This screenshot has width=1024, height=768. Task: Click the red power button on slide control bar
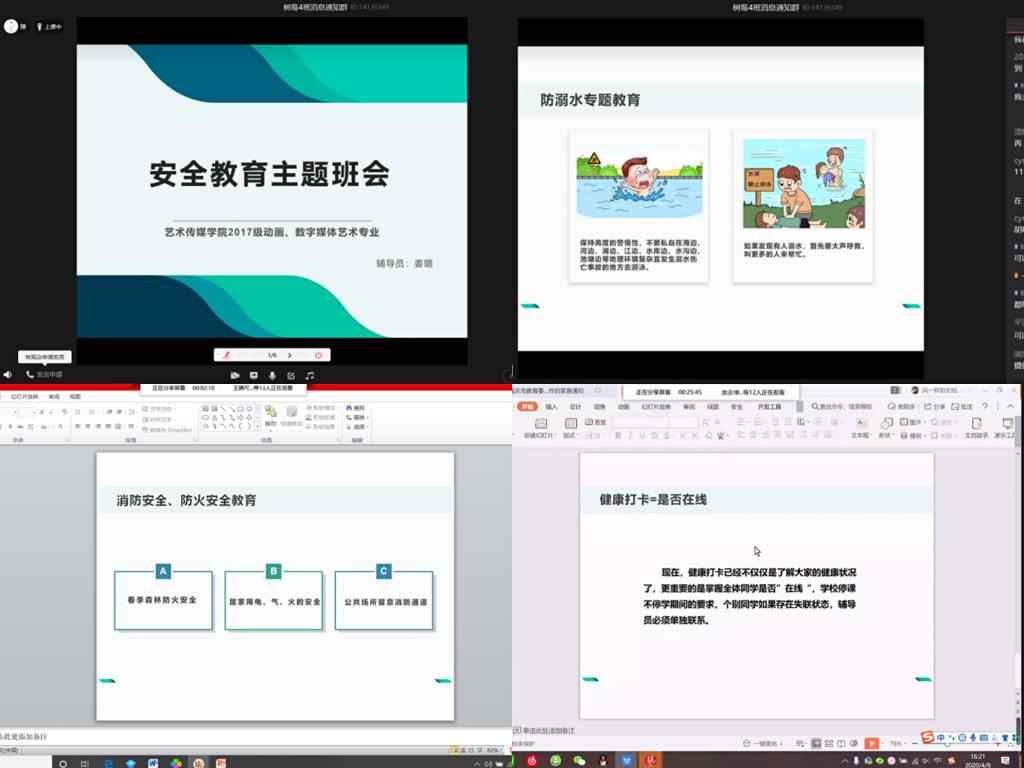point(318,355)
